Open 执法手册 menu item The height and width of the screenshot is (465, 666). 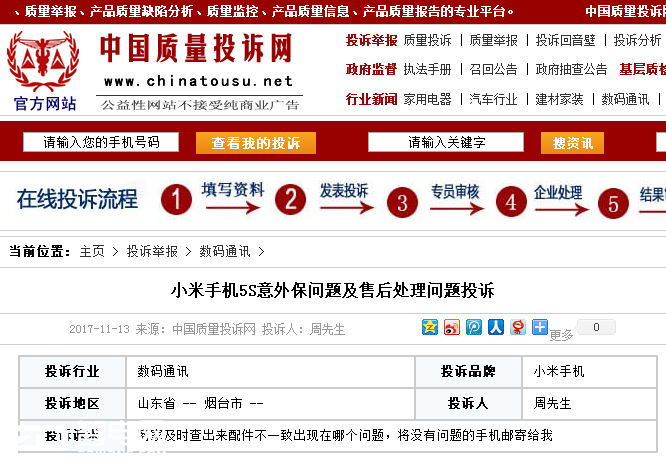pyautogui.click(x=427, y=69)
